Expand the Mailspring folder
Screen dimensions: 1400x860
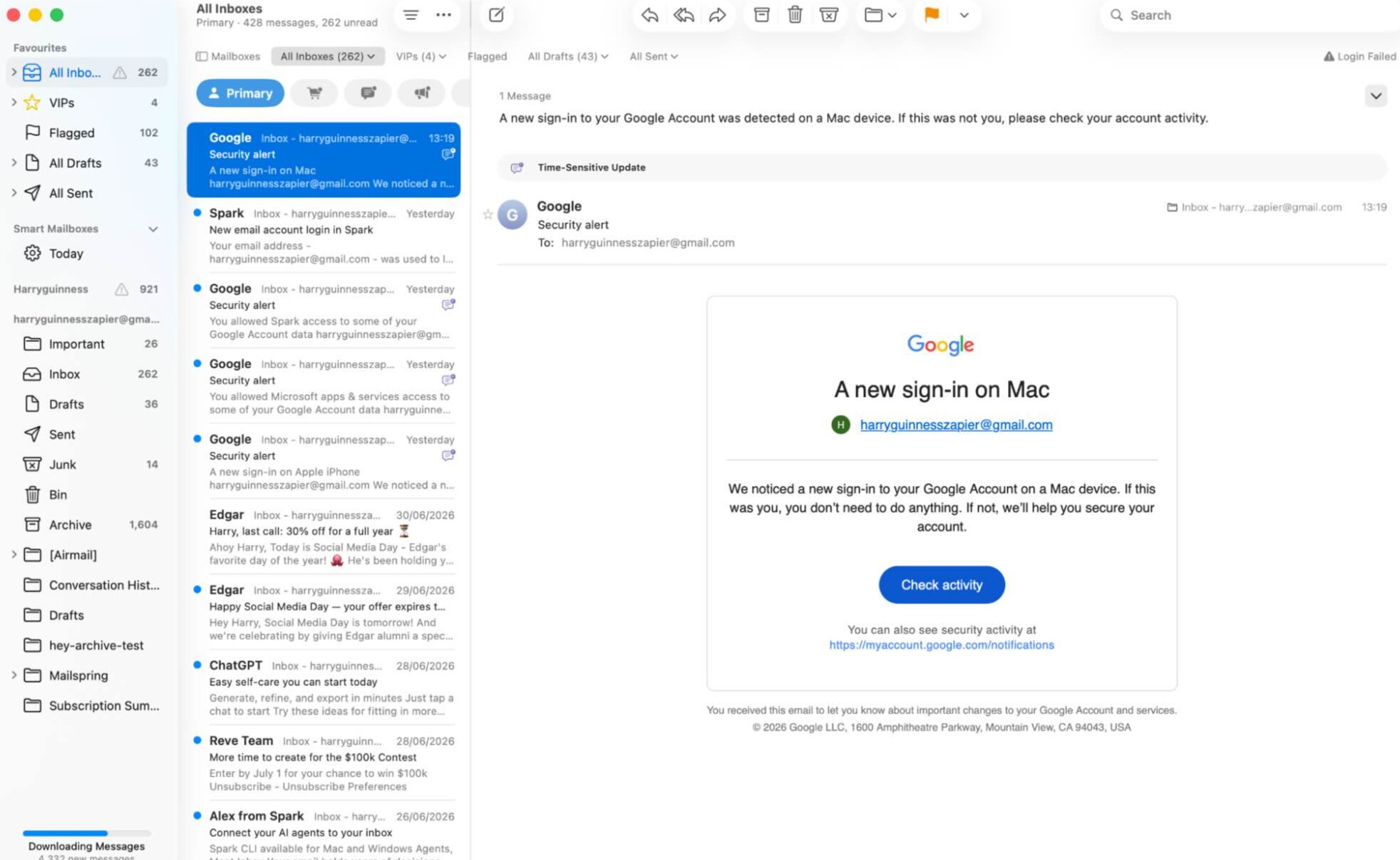pyautogui.click(x=14, y=675)
